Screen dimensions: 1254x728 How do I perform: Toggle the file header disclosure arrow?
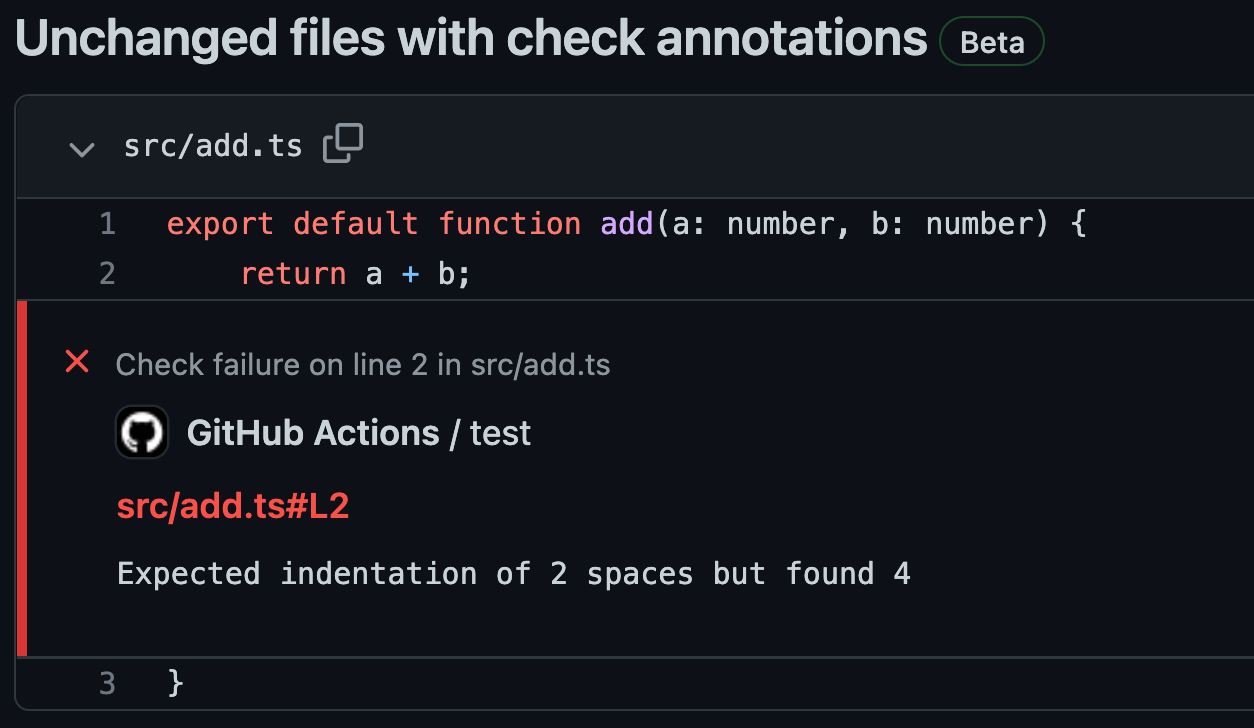pyautogui.click(x=82, y=149)
